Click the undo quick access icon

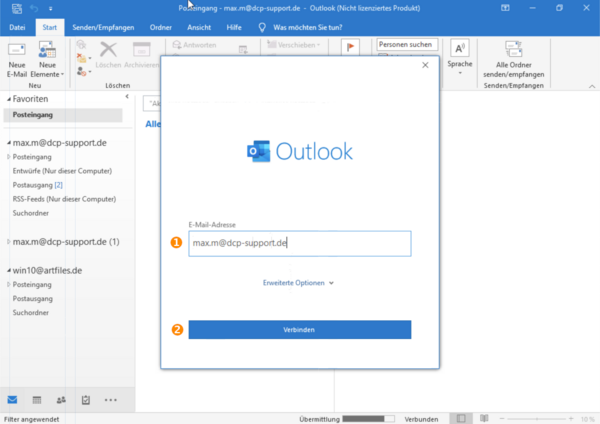[34, 8]
